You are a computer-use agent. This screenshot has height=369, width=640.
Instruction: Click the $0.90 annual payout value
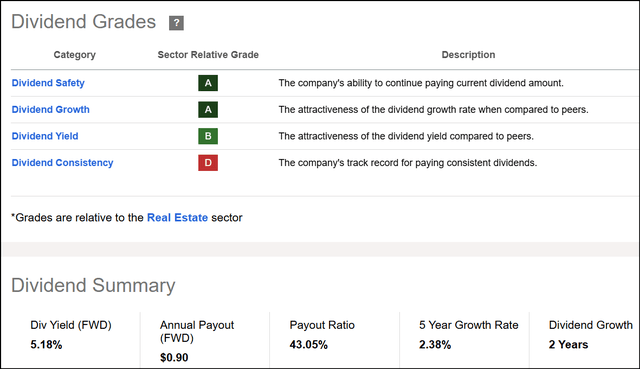click(x=174, y=358)
